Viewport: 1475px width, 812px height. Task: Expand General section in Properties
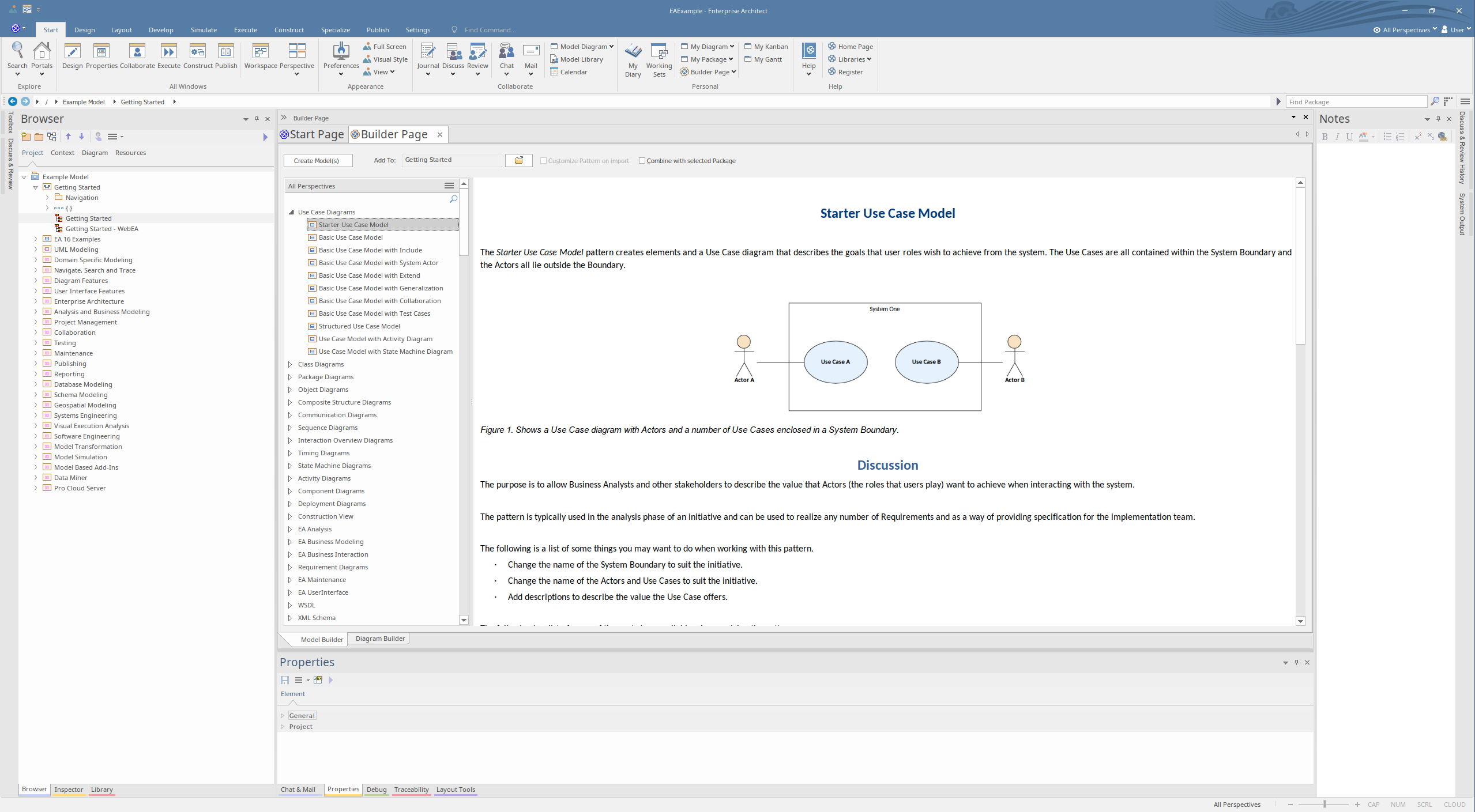pyautogui.click(x=283, y=716)
